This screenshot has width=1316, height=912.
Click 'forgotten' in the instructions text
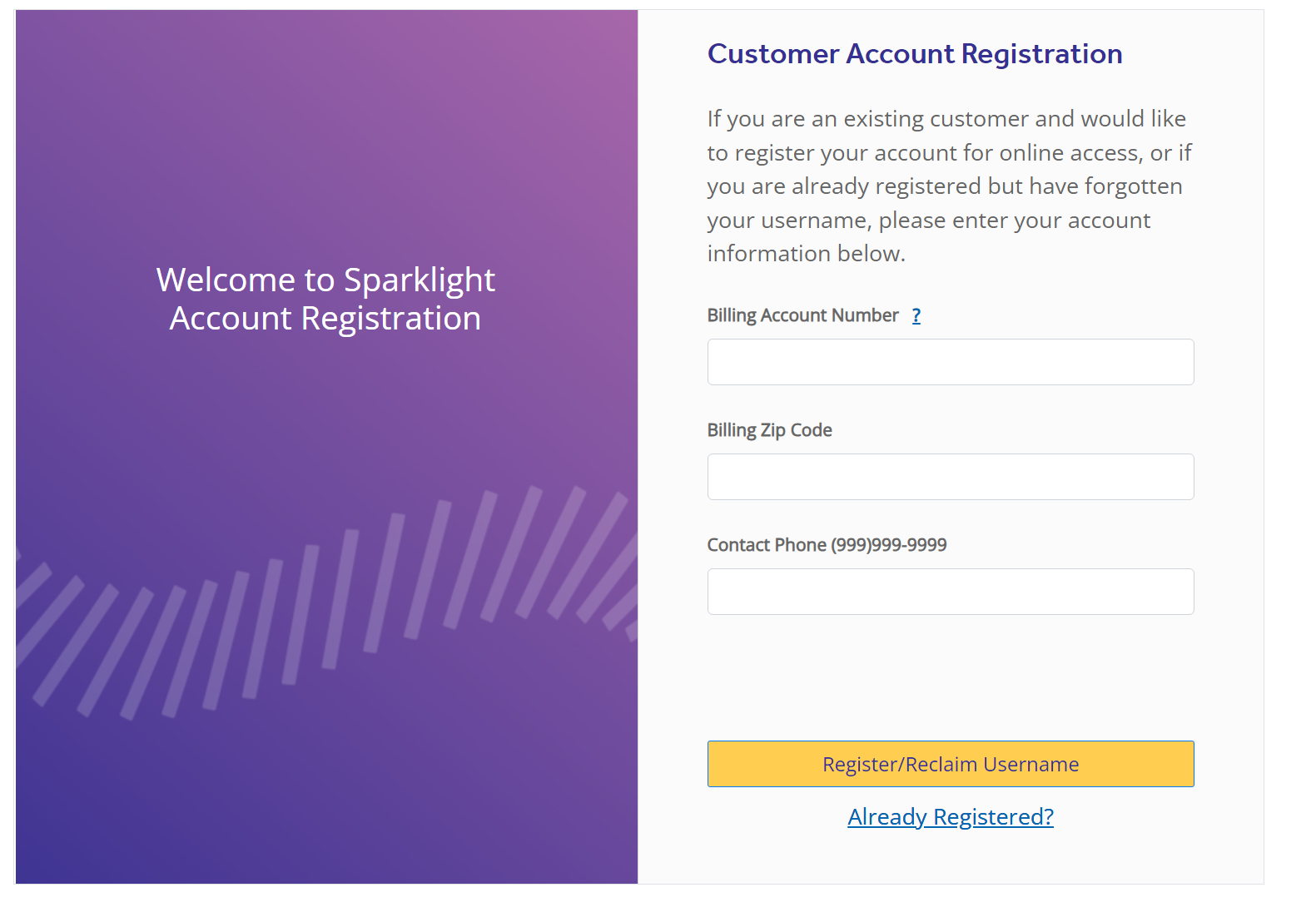1133,186
